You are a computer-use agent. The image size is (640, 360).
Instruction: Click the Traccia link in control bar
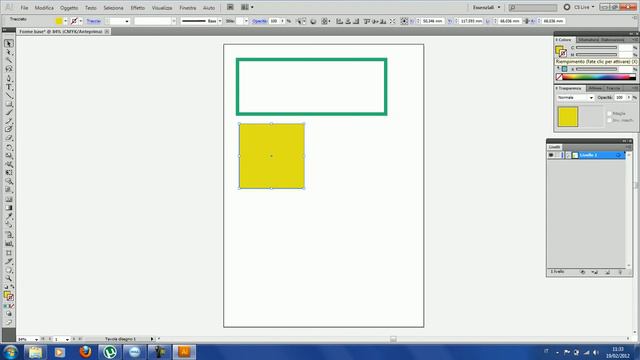[93, 21]
